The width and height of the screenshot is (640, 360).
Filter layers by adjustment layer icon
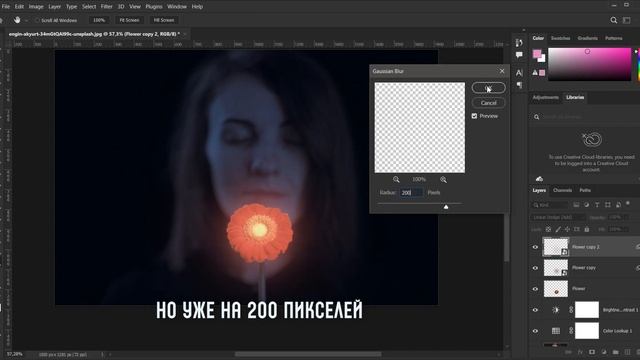[587, 205]
